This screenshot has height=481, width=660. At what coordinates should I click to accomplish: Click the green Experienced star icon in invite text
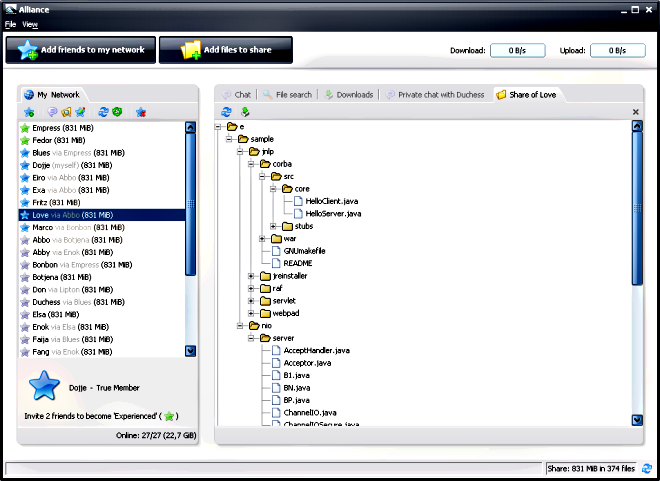[x=169, y=416]
